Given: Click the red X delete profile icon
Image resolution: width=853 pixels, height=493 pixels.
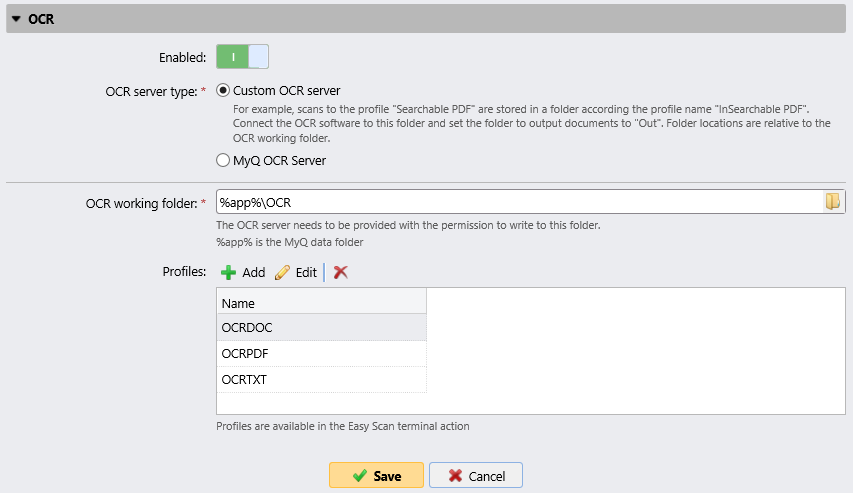Looking at the screenshot, I should point(341,273).
